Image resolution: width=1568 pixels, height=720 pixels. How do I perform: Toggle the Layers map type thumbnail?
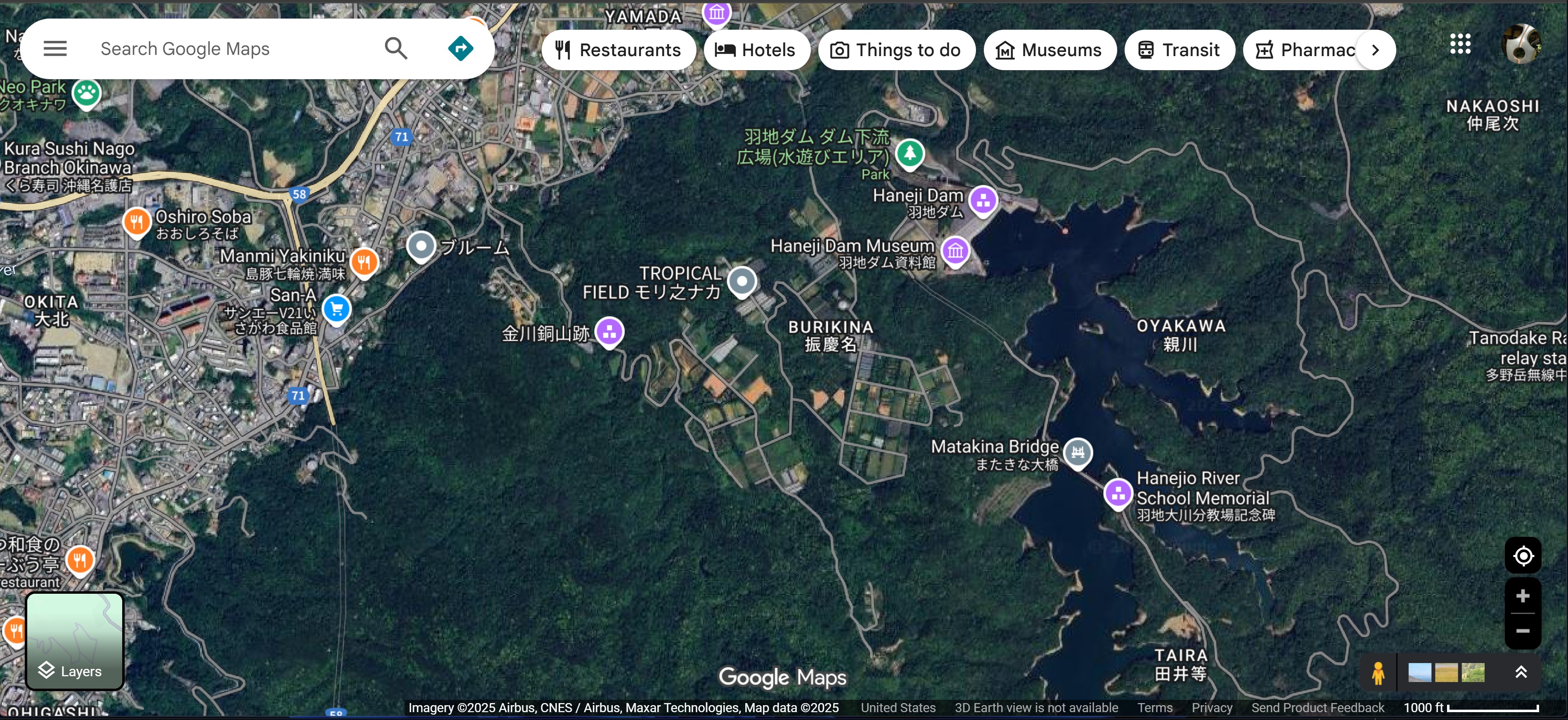75,641
